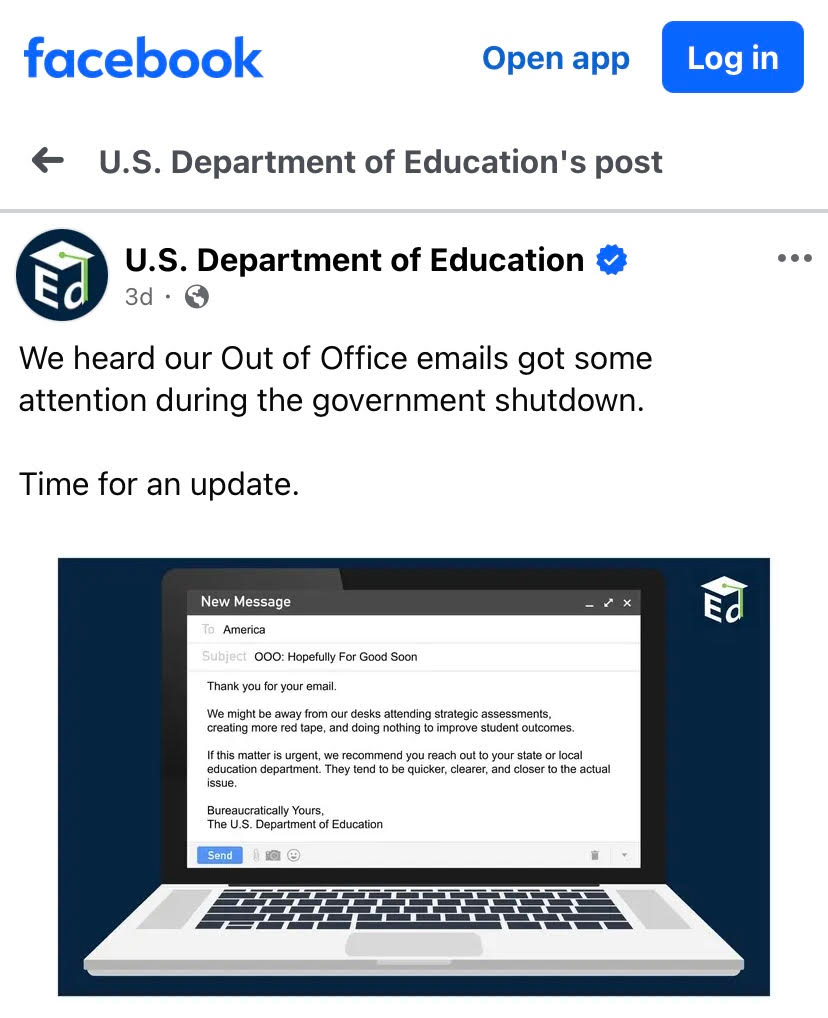Screen dimensions: 828x1018
Task: Click the 3d post timestamp
Action: [x=139, y=297]
